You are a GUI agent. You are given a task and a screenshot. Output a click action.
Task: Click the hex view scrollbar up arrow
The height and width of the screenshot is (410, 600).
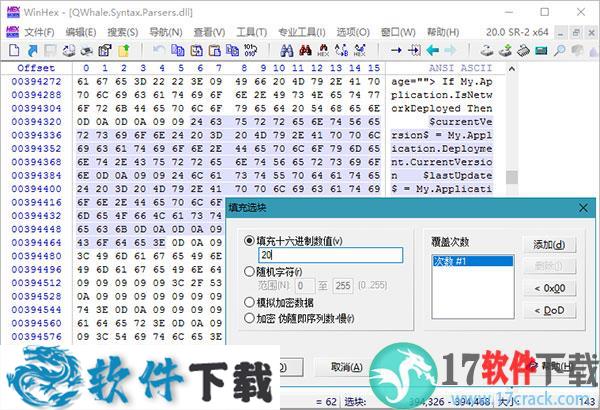pyautogui.click(x=512, y=69)
